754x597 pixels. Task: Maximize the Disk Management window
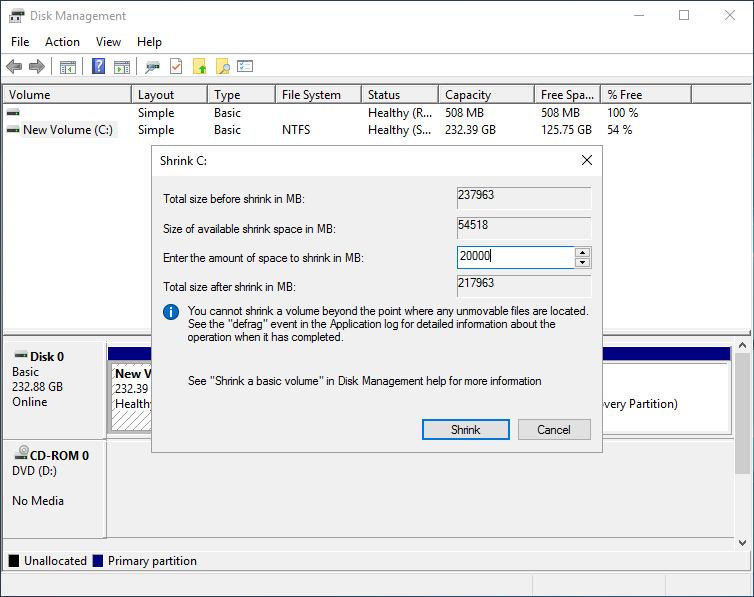click(x=684, y=15)
